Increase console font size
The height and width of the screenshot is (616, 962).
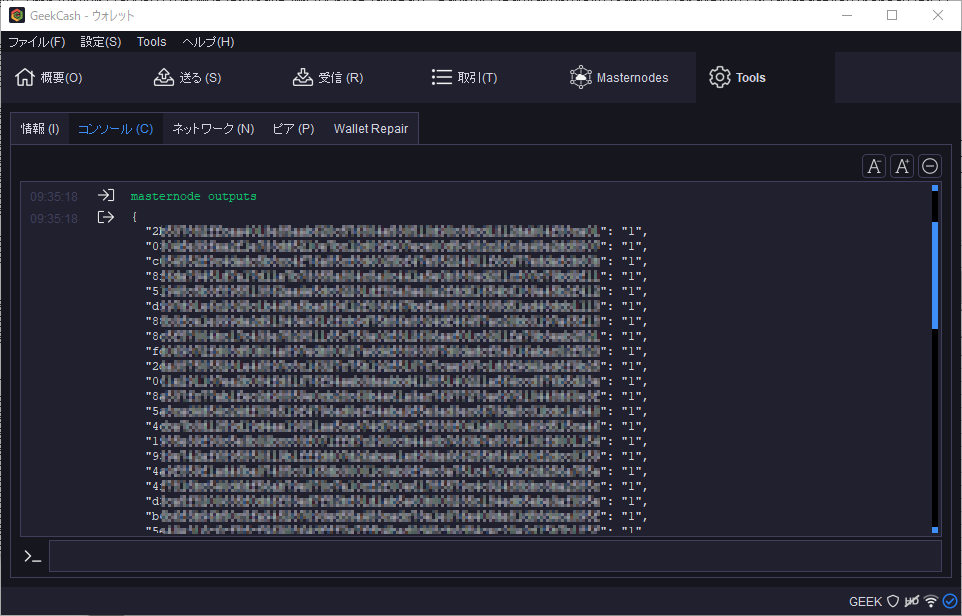(902, 166)
